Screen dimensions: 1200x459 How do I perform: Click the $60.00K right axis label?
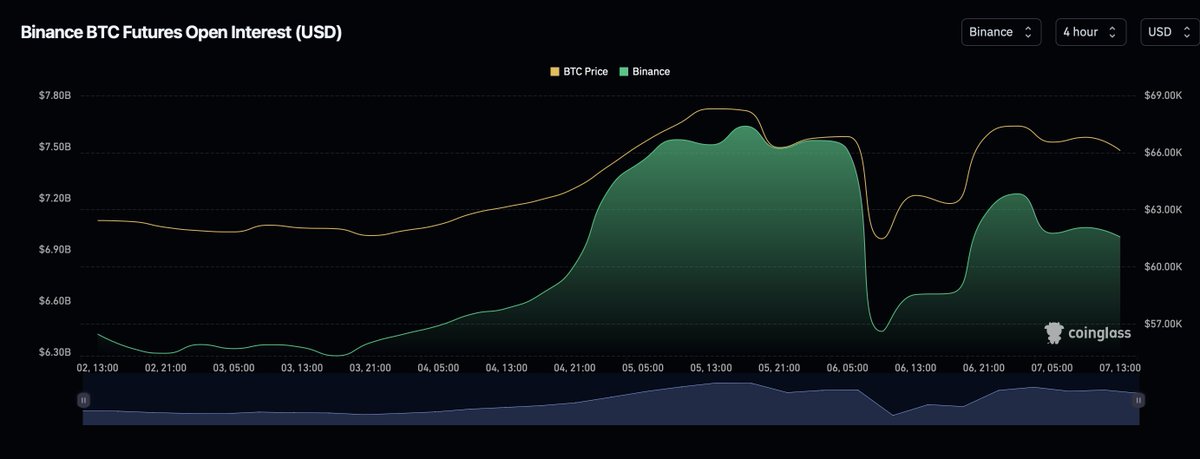1164,267
